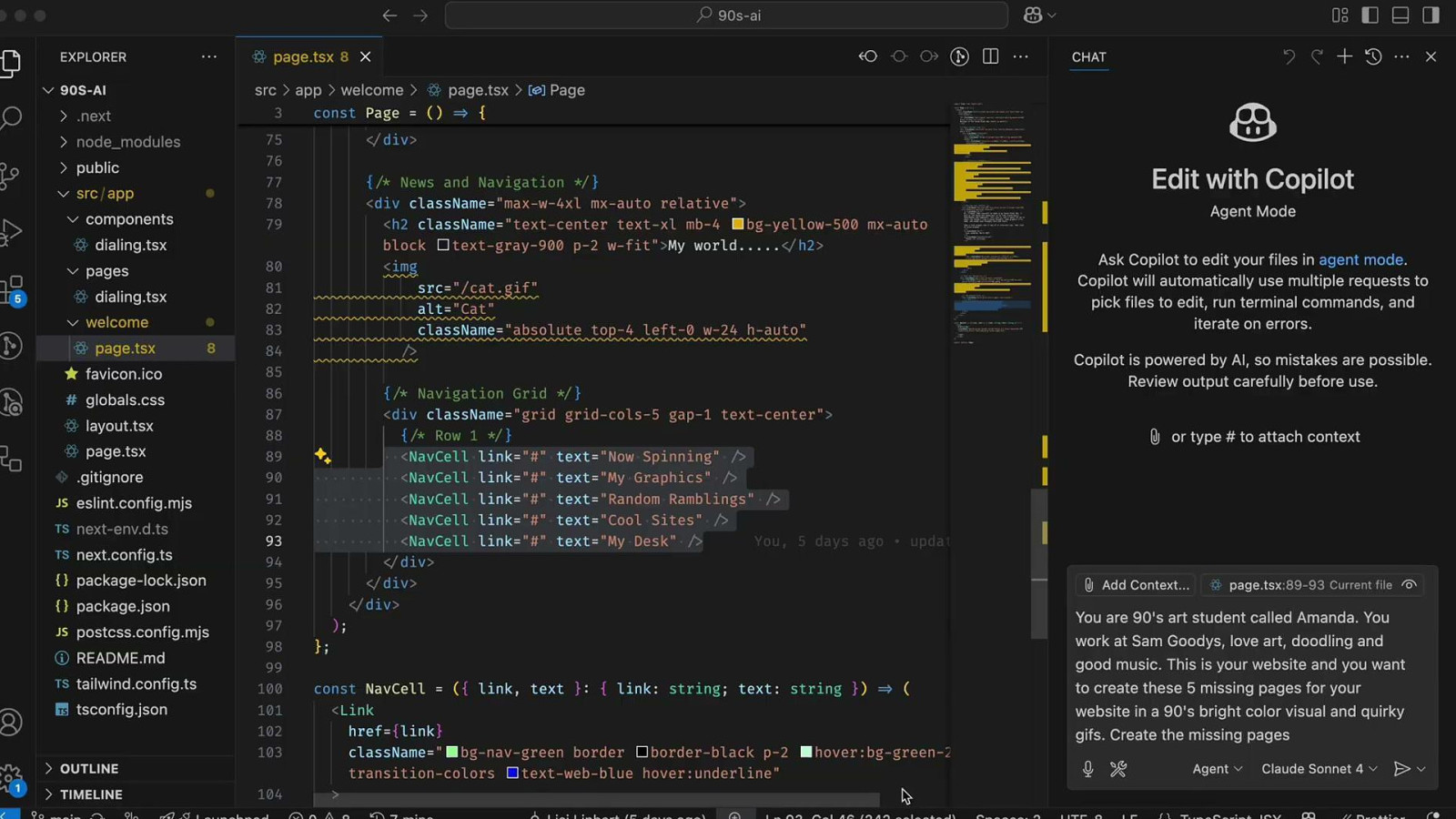Start voice chat microphone icon

[1087, 769]
